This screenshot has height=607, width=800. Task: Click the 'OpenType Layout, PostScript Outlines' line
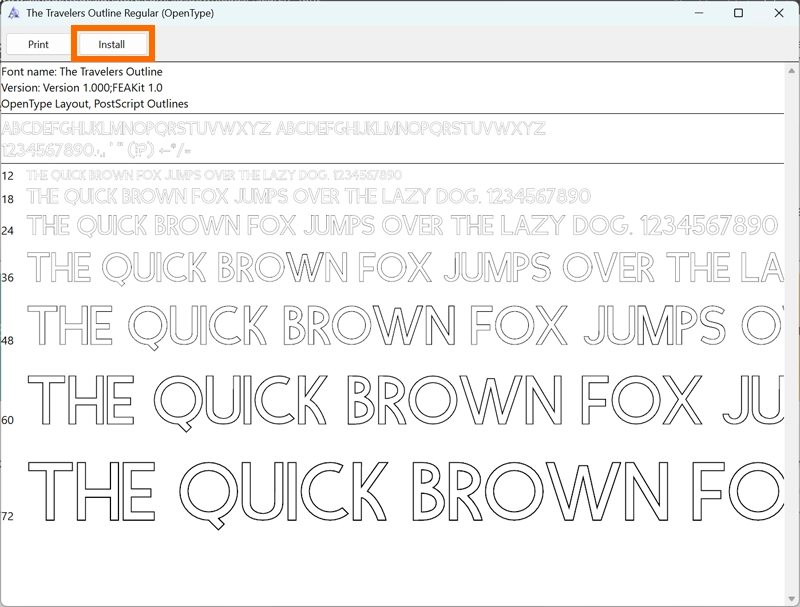(x=95, y=104)
